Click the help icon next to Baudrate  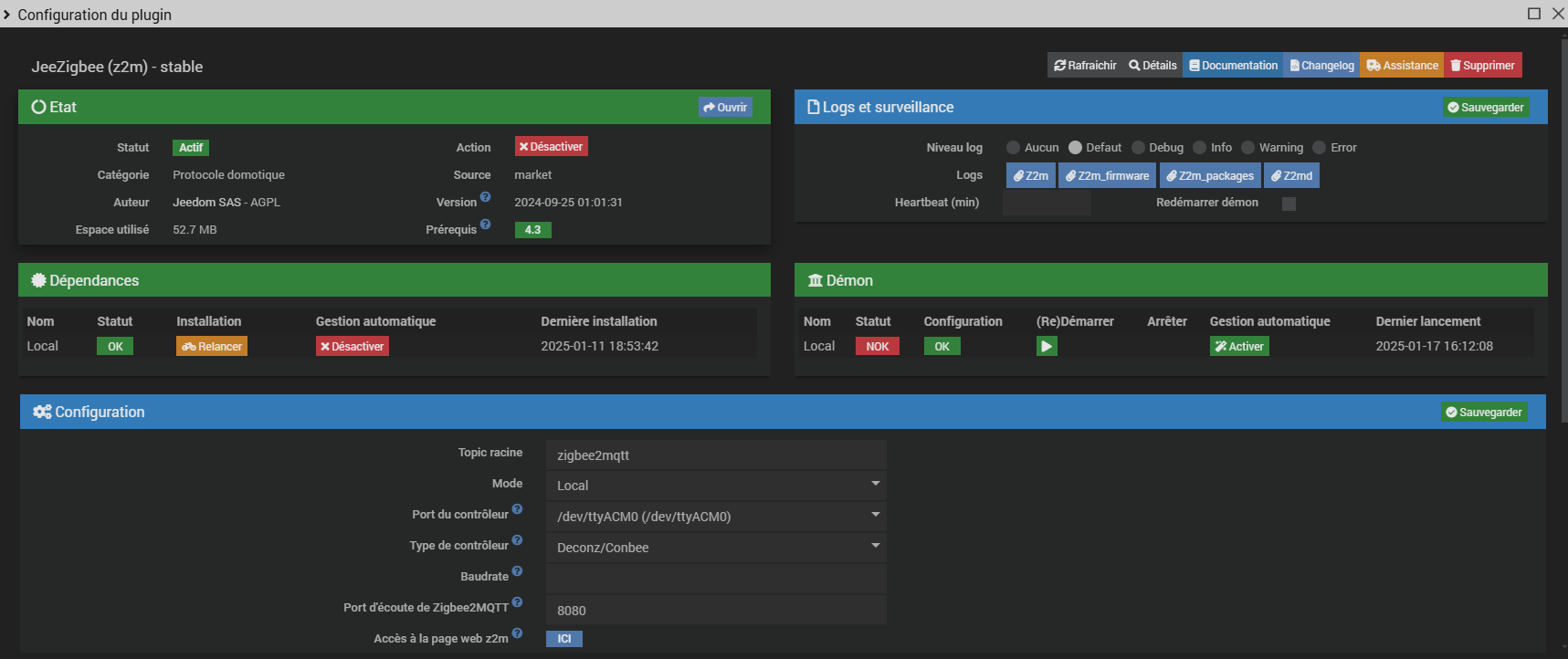(517, 571)
